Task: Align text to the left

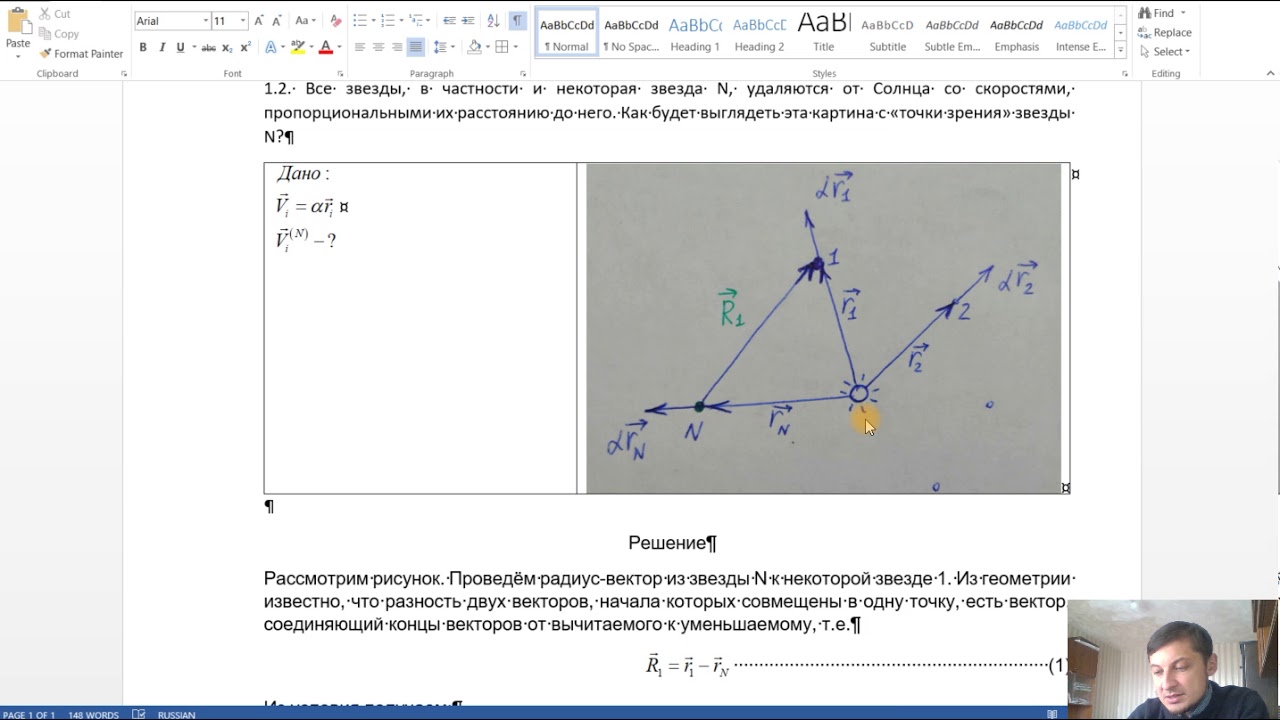Action: coord(359,47)
